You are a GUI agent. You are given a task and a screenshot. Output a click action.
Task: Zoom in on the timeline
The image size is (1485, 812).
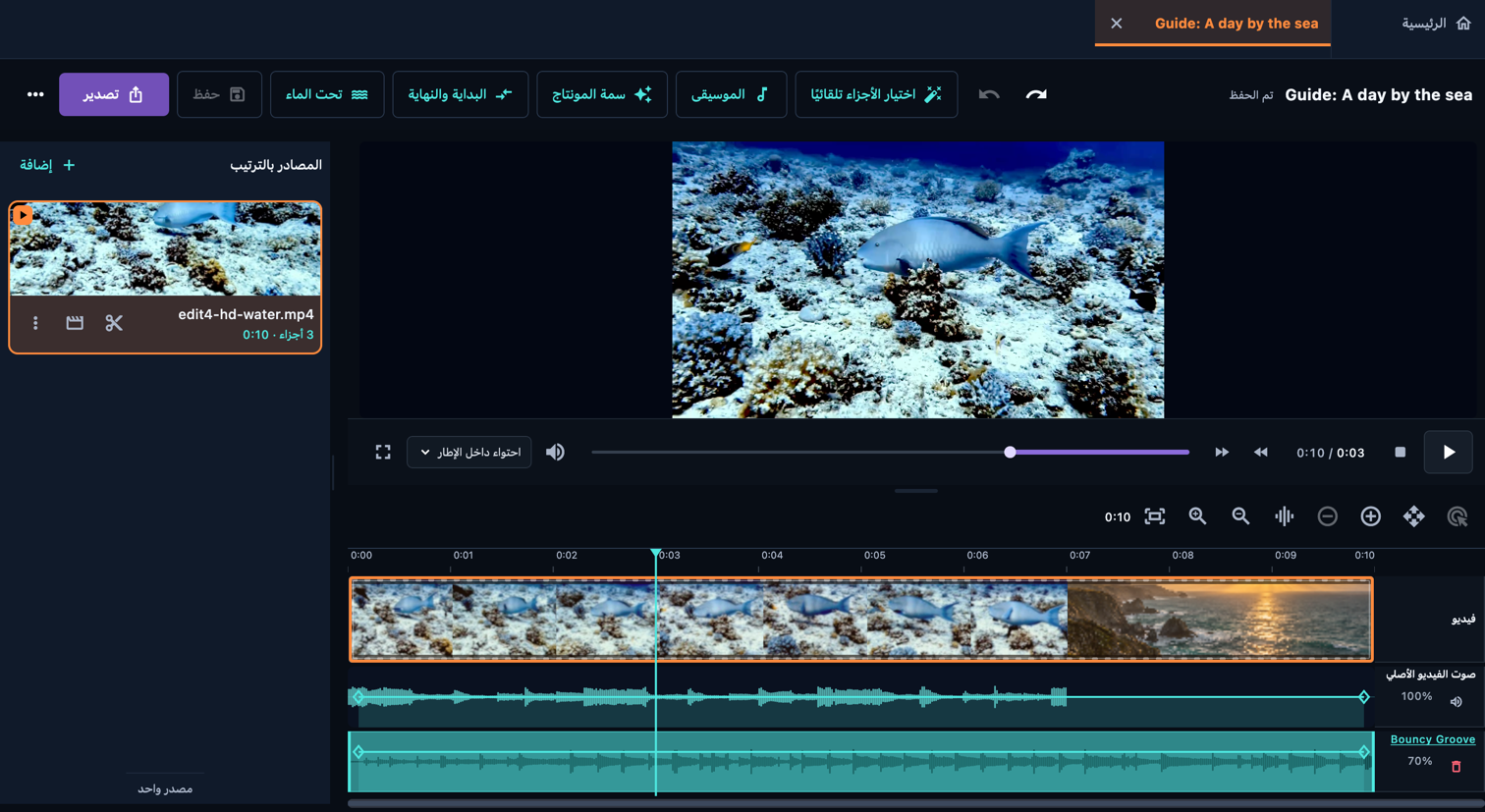(1198, 516)
